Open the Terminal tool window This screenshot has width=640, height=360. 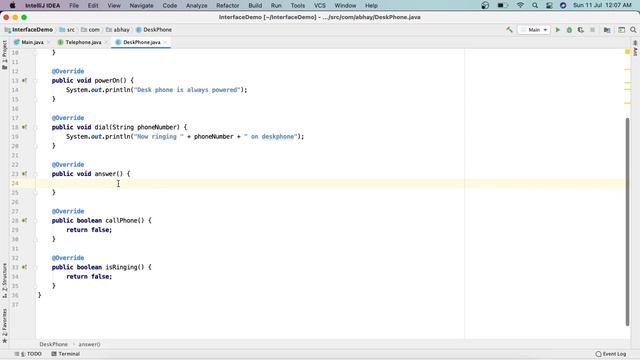65,354
